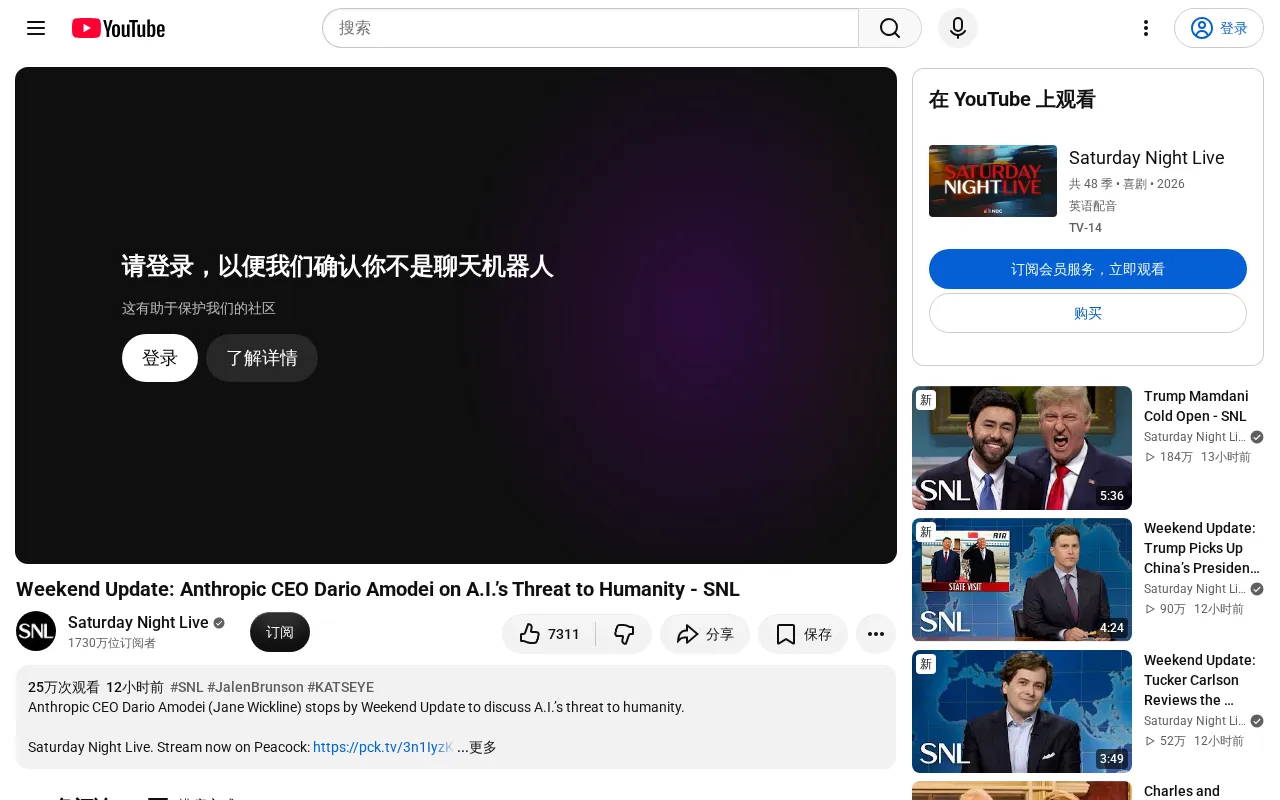Share the video via 分享
Screen dimensions: 1280x800
(x=705, y=634)
